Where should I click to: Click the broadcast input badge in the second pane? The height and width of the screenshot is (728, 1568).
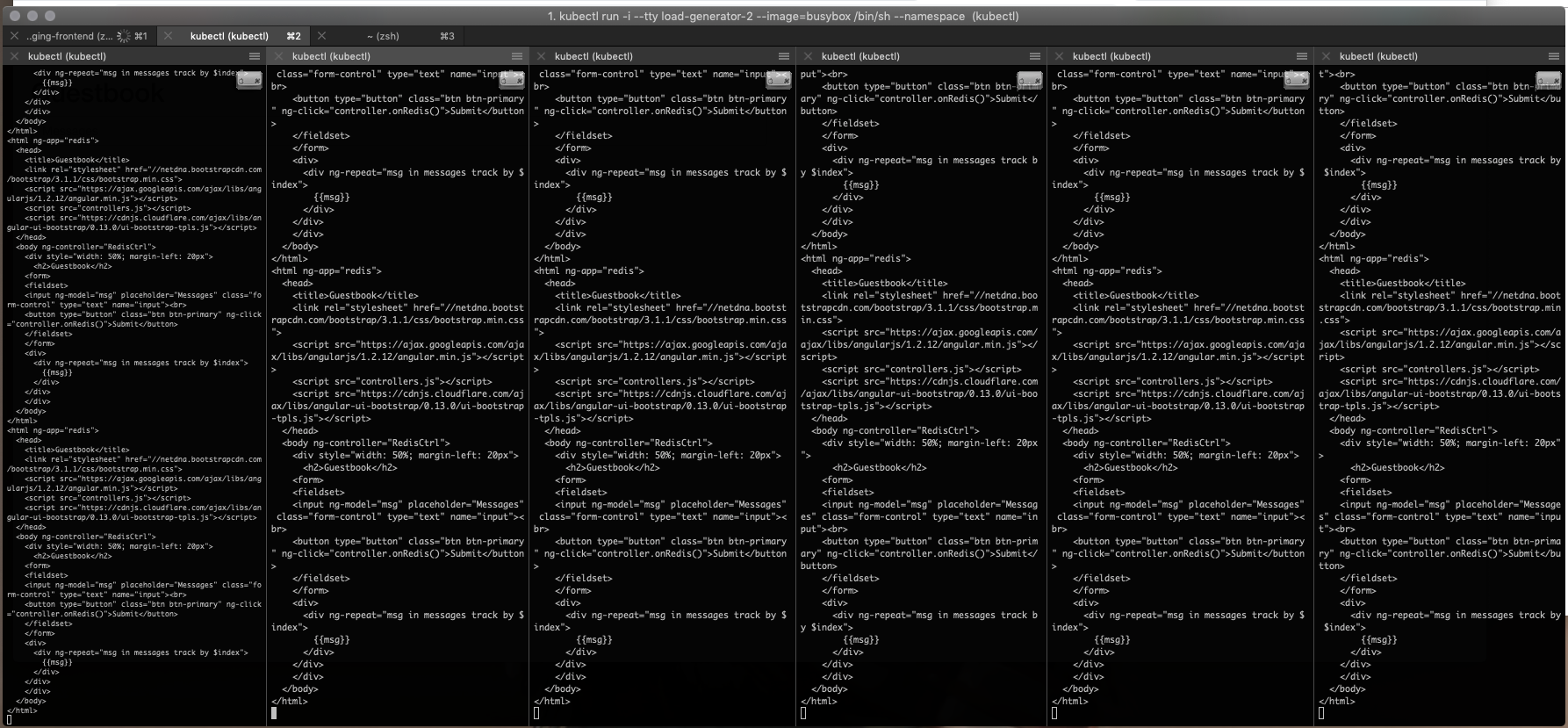512,80
